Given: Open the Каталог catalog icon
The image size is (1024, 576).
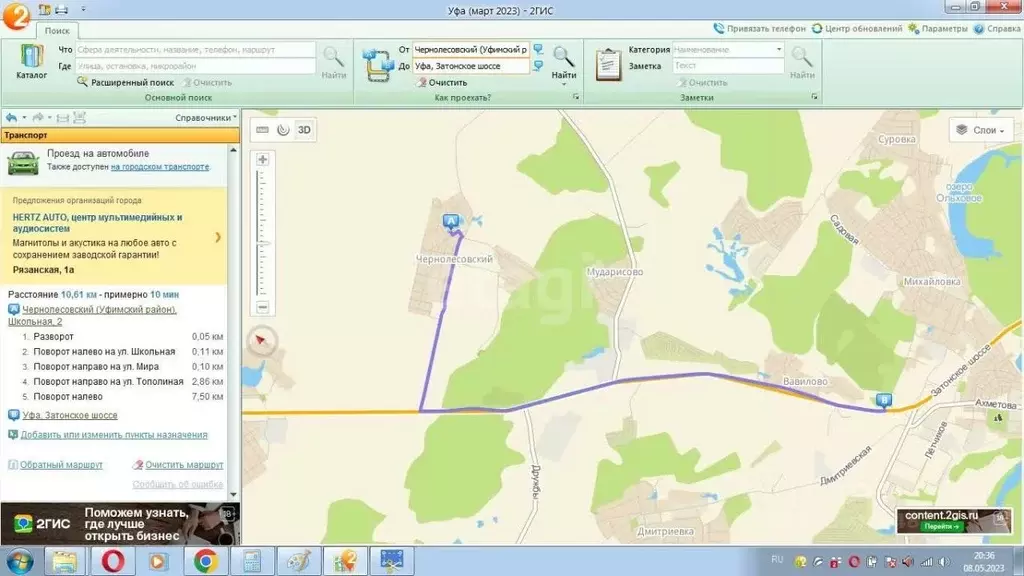Looking at the screenshot, I should tap(31, 62).
